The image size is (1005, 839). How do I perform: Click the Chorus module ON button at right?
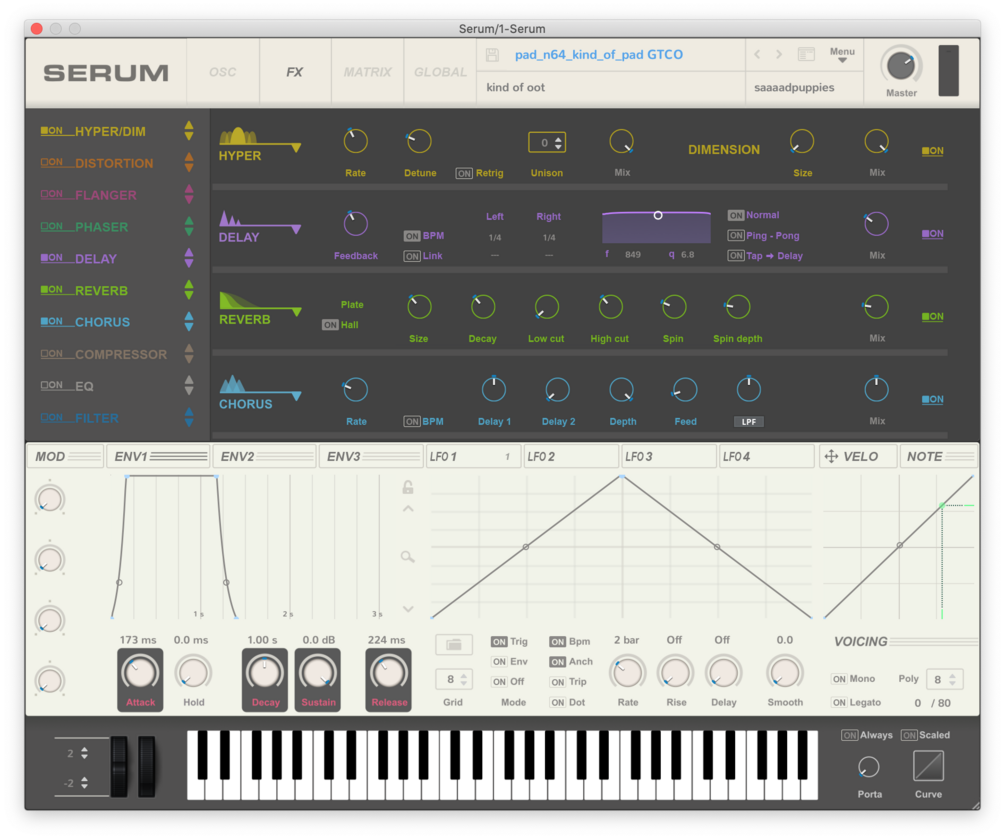click(933, 399)
